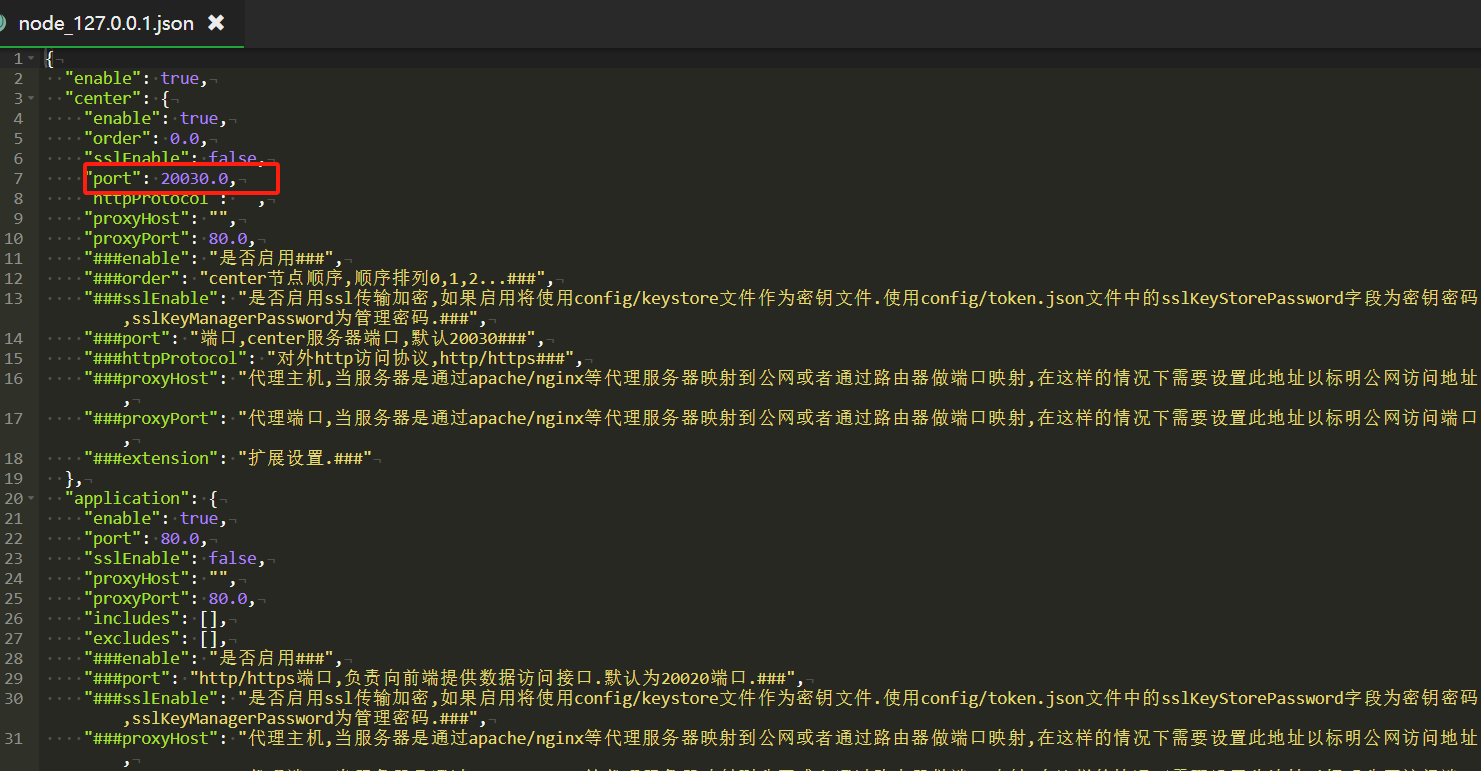Click the "###sslEnable" key on line 30
Image resolution: width=1481 pixels, height=771 pixels.
(151, 698)
